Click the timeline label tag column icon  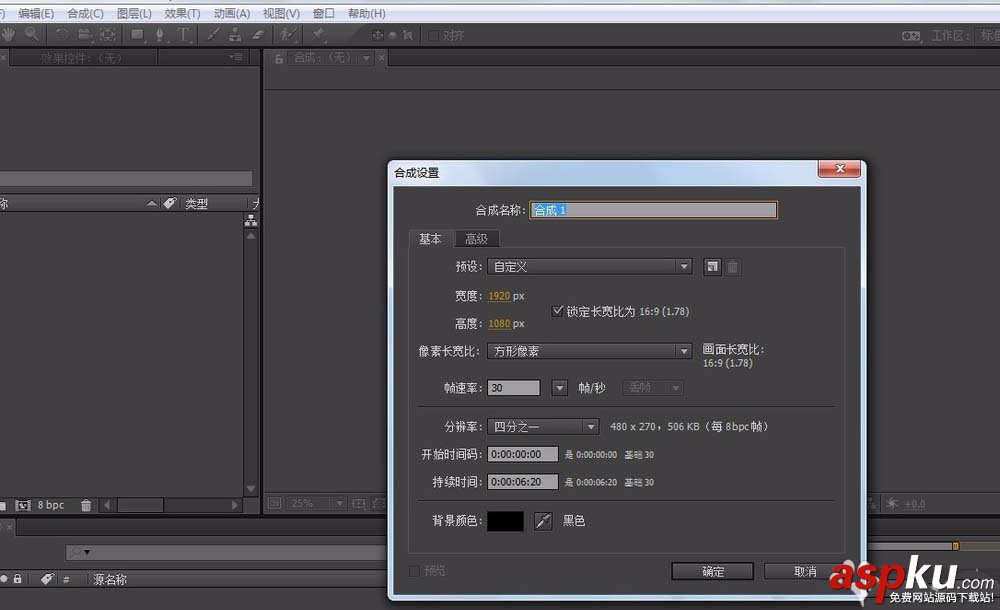(x=47, y=579)
